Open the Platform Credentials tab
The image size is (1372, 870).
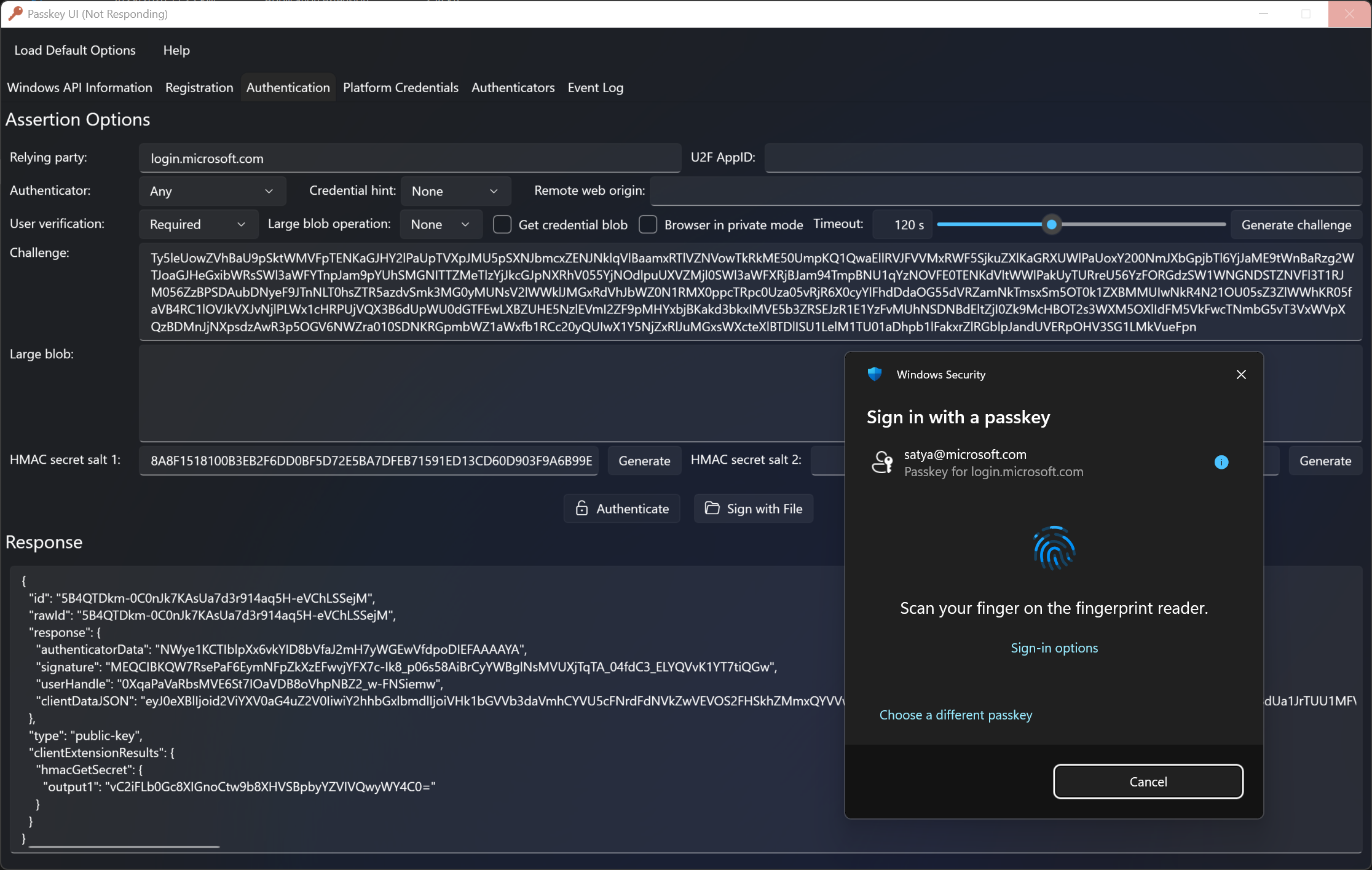point(401,88)
